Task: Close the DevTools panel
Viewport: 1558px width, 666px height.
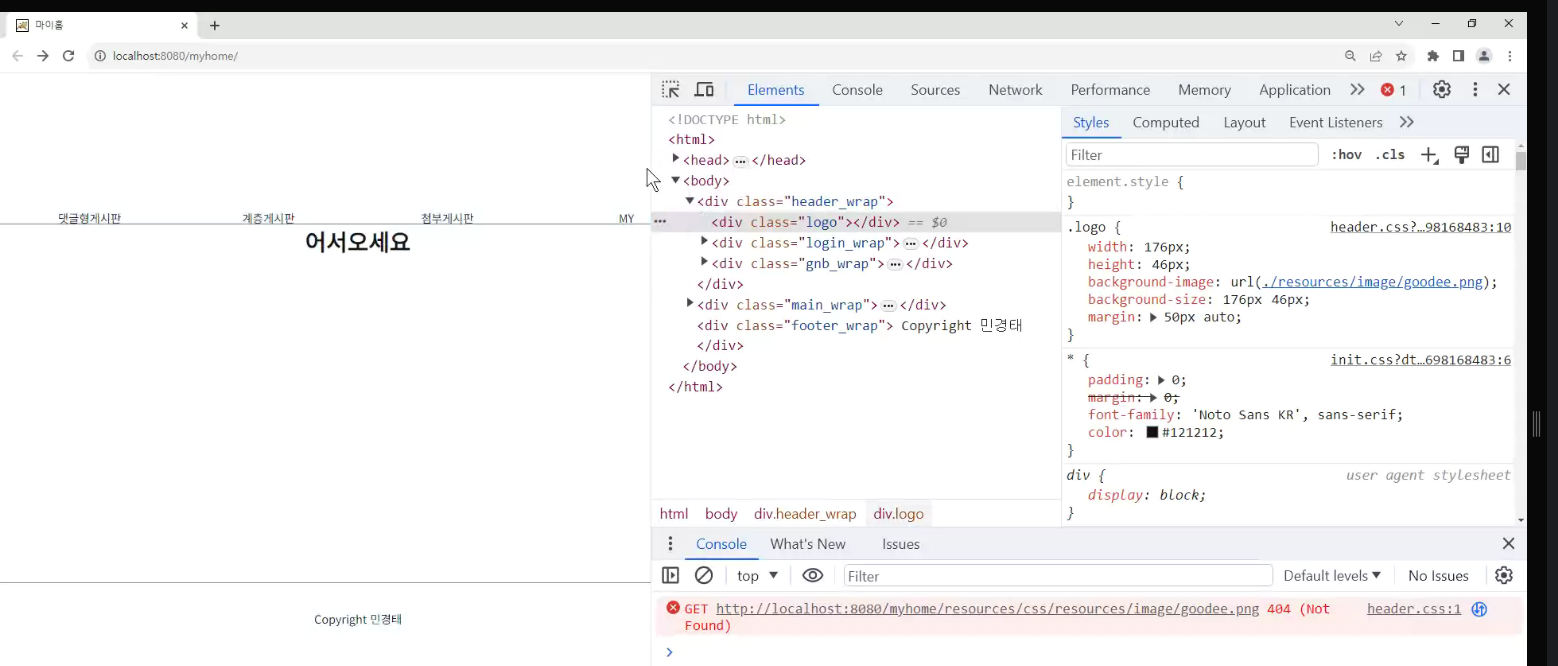Action: click(1504, 90)
